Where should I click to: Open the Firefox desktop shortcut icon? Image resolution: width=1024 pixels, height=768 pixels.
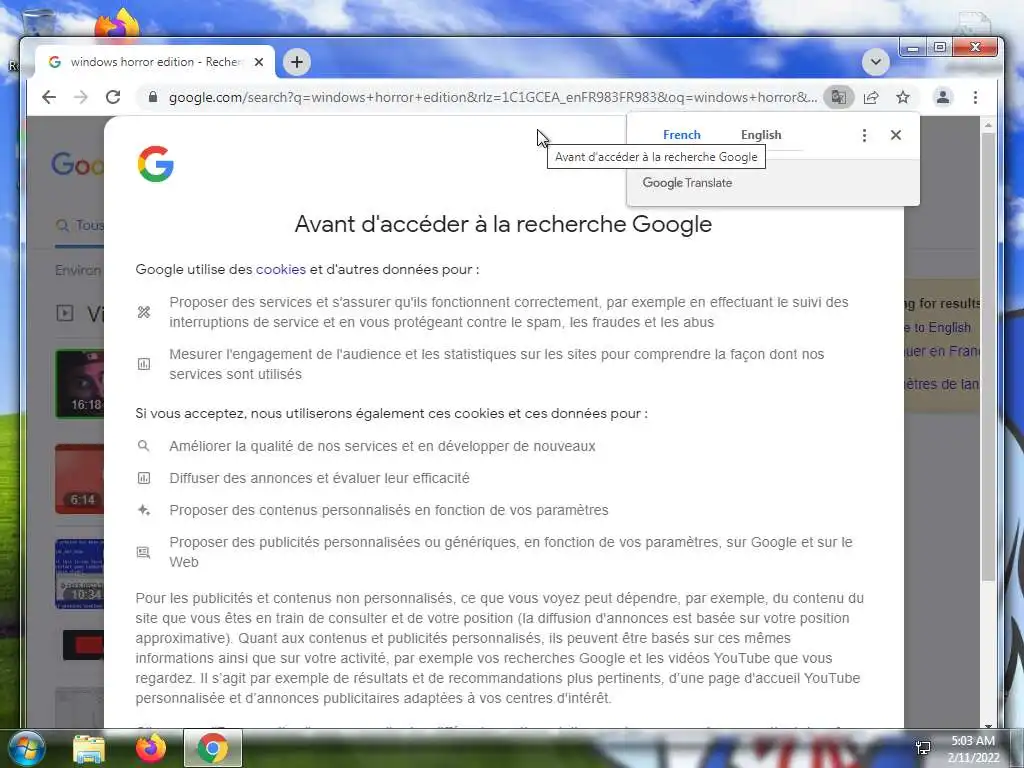click(x=117, y=26)
